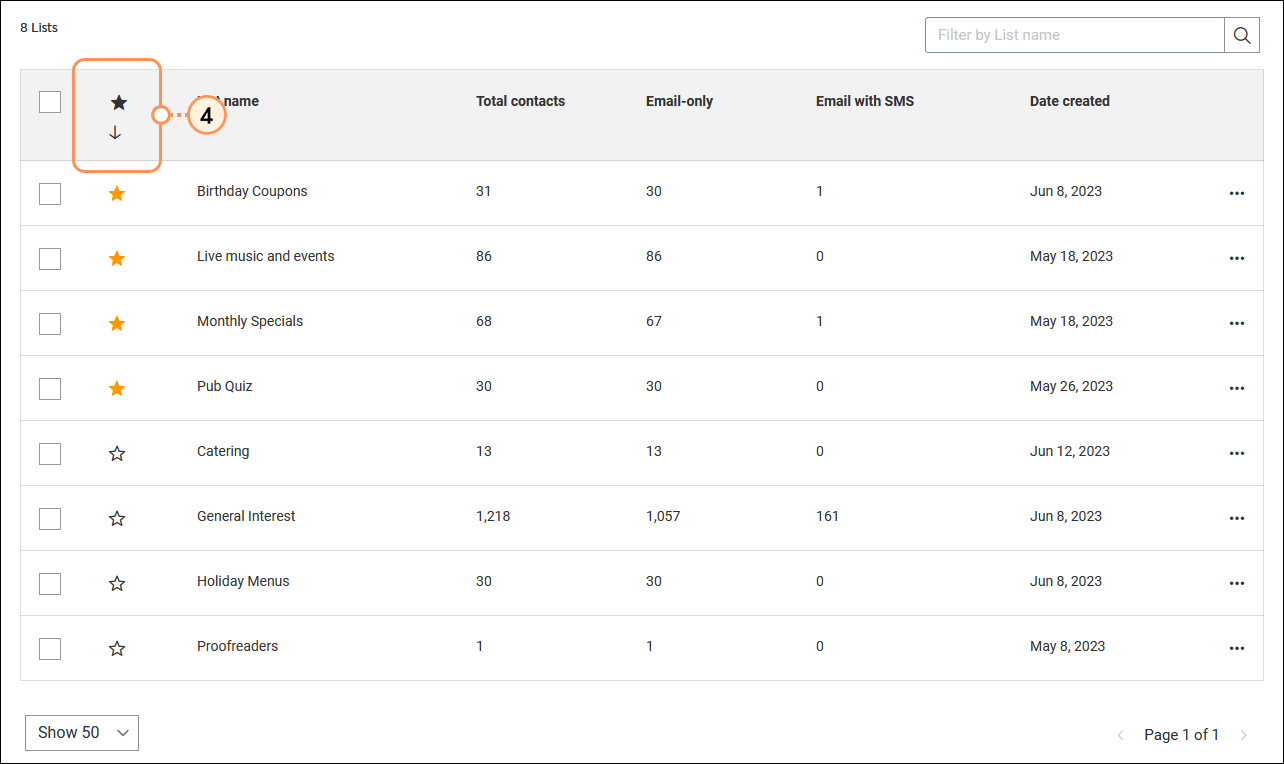
Task: Sort by Total contacts column header
Action: [x=520, y=101]
